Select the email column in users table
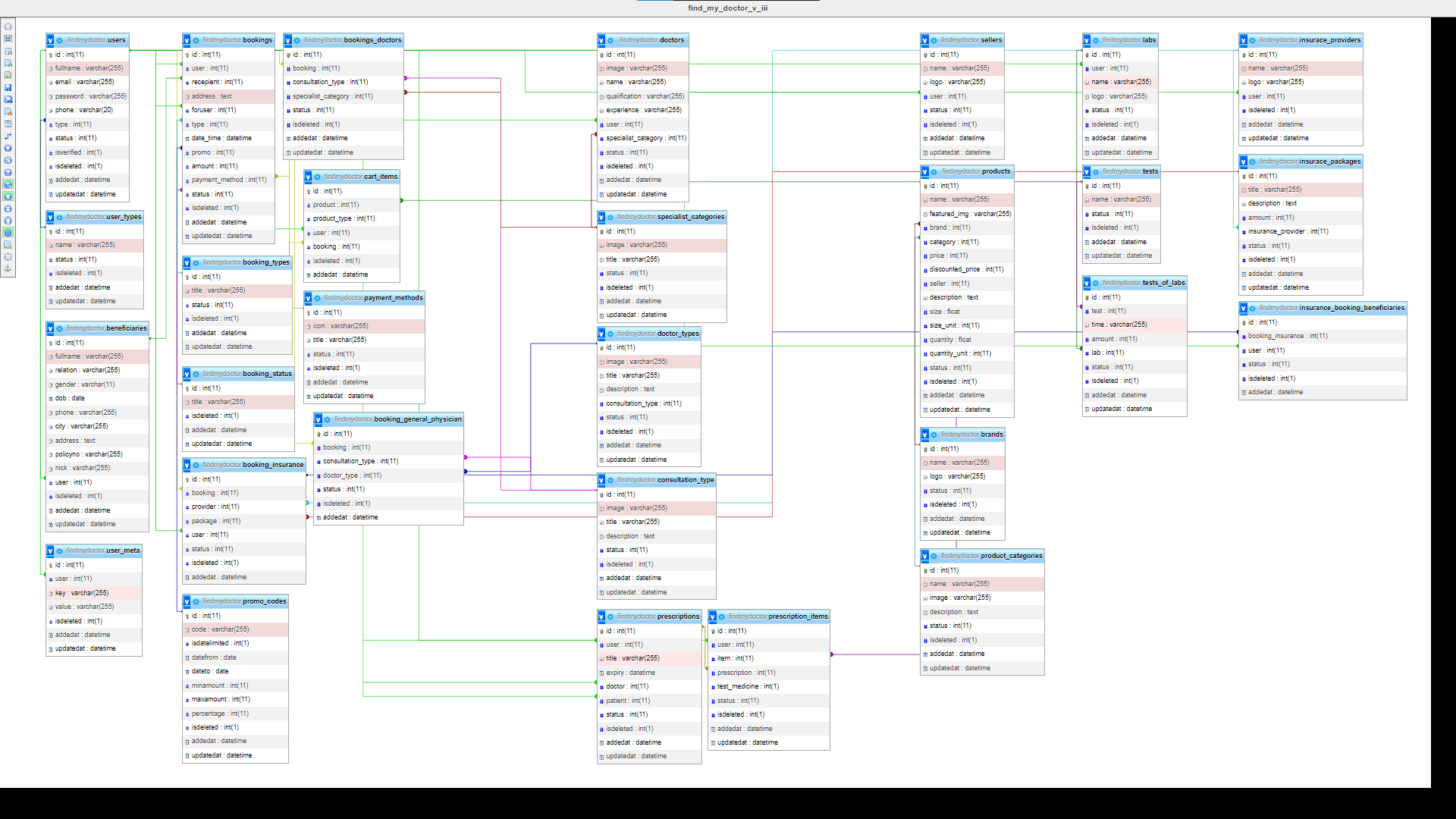Viewport: 1456px width, 819px height. click(x=84, y=82)
